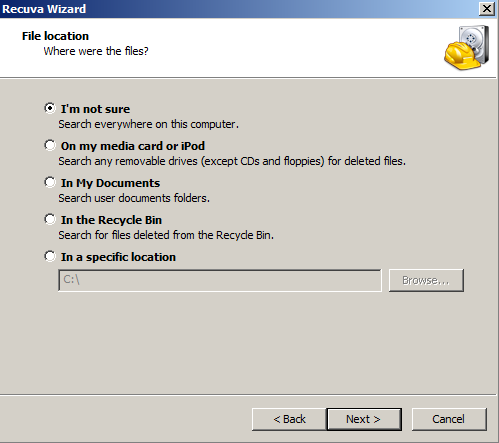Click the "Search user documents folders" description

click(134, 198)
